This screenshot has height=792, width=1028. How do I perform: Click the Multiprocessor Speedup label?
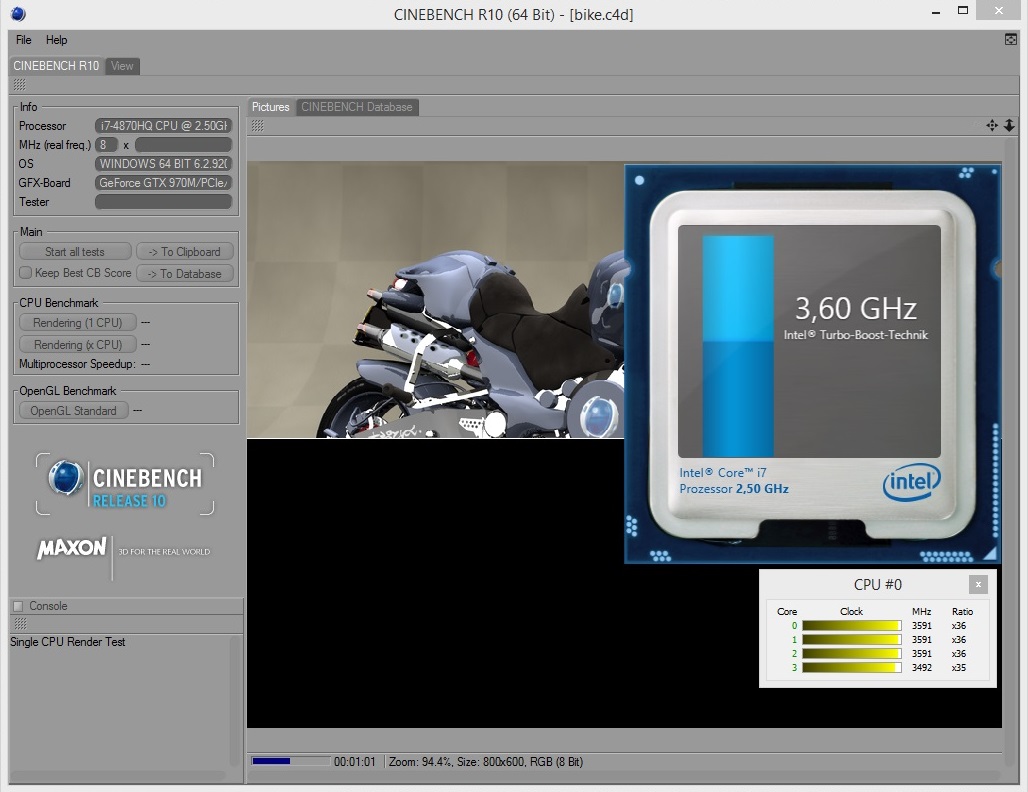(x=77, y=364)
